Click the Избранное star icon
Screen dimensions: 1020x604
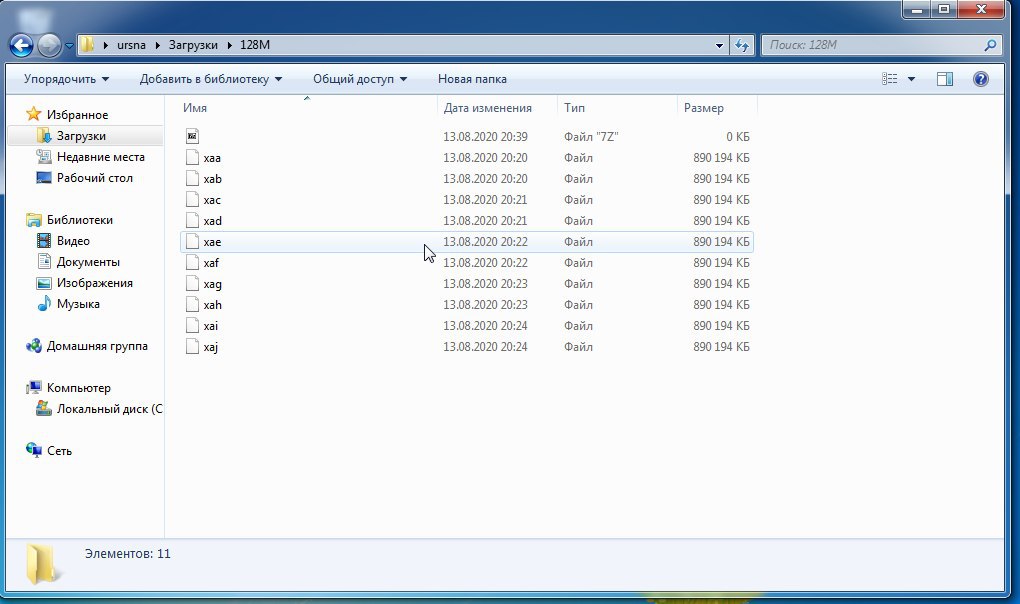(x=33, y=114)
